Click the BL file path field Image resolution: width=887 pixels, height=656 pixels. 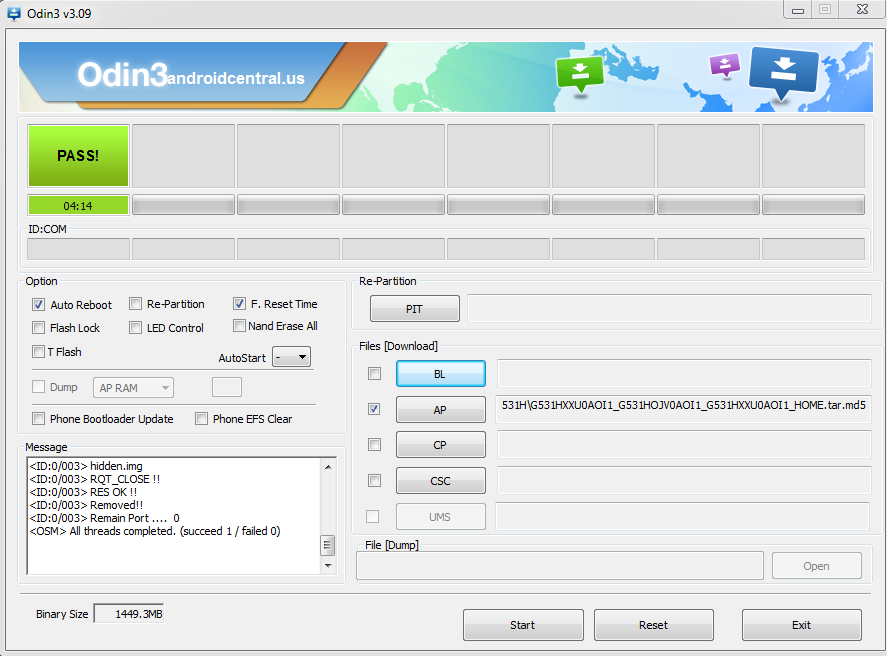pos(684,373)
